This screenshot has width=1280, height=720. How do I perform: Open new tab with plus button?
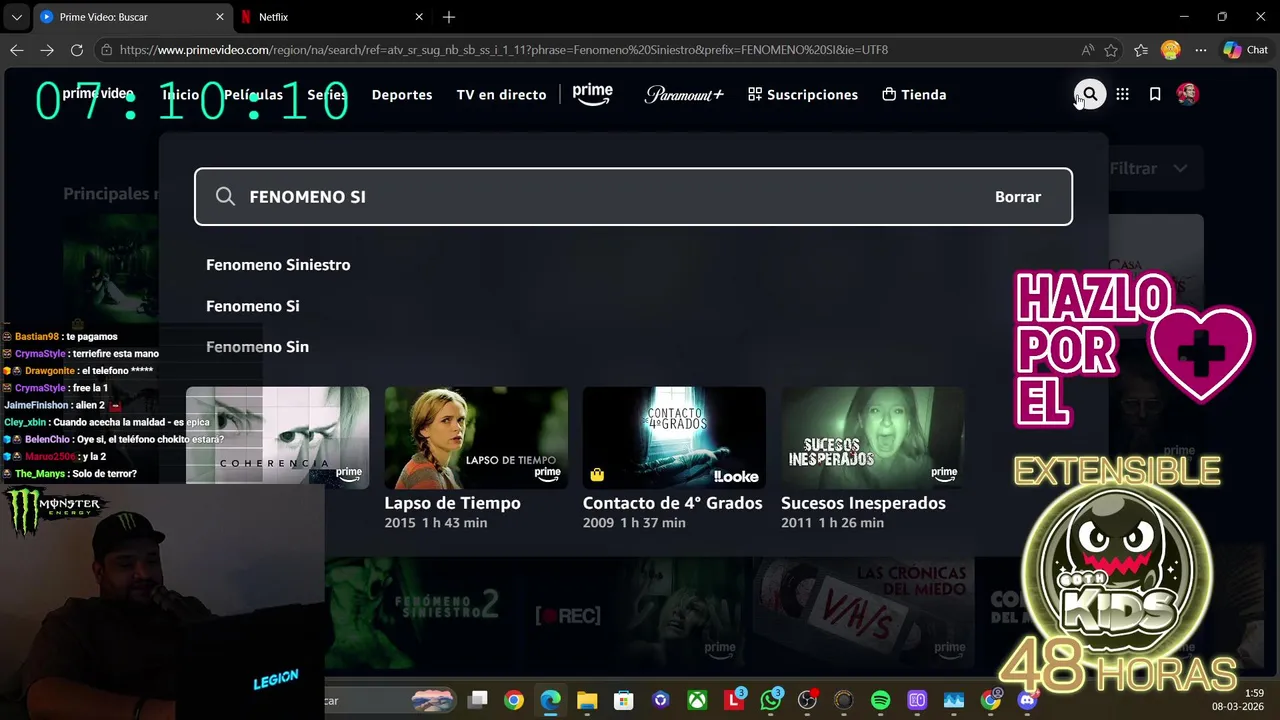point(449,17)
